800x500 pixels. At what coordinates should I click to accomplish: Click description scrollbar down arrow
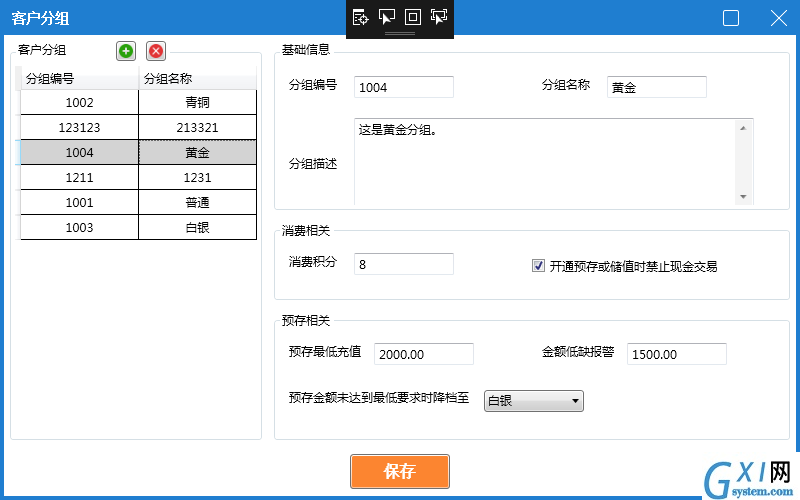(743, 196)
